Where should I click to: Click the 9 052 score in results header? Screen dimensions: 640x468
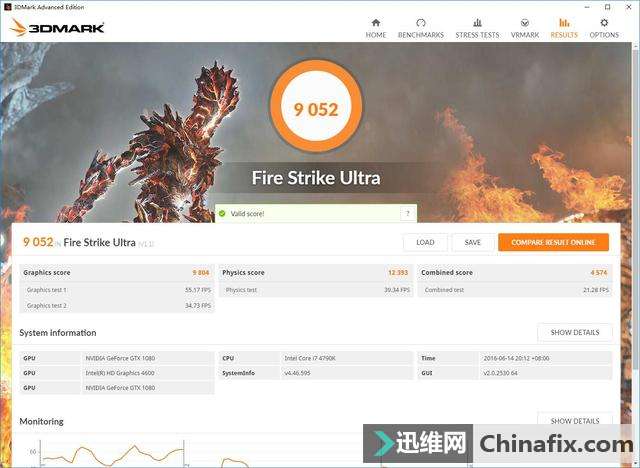pos(38,242)
